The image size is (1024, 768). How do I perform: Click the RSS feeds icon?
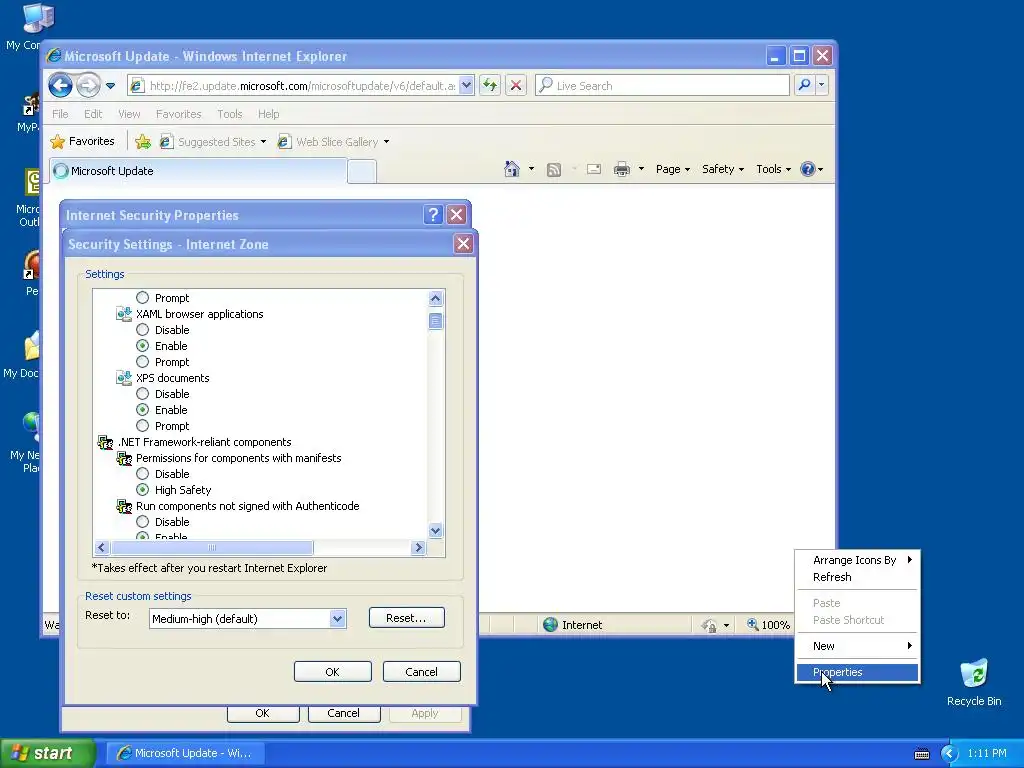coord(554,170)
